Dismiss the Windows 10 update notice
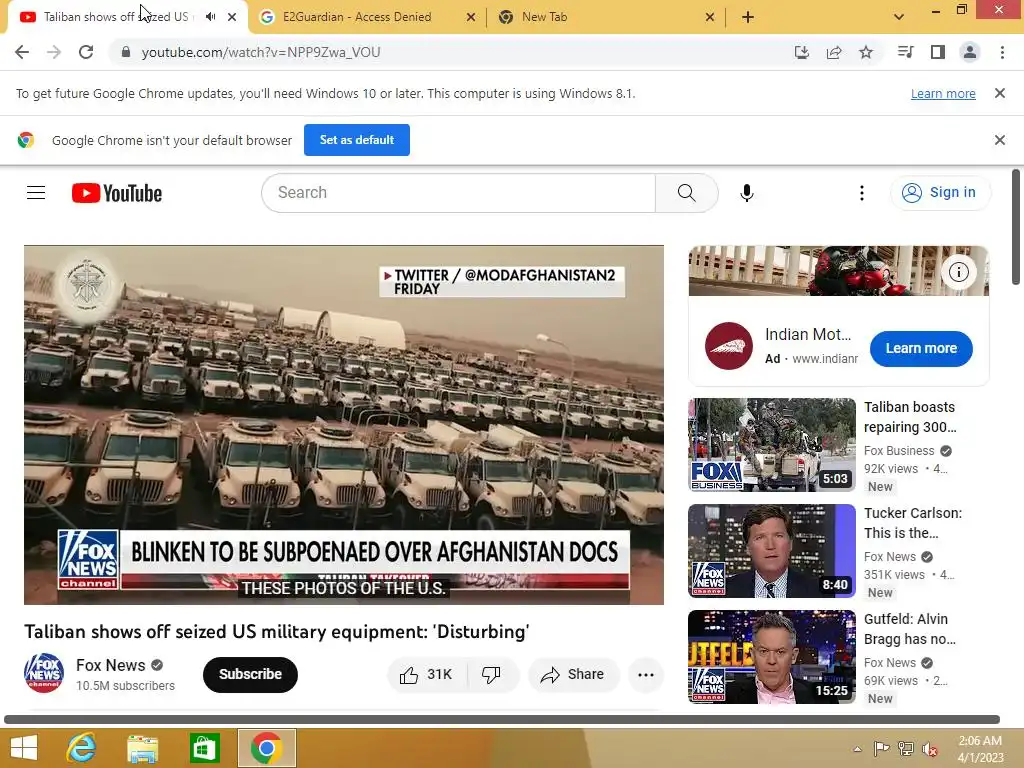The width and height of the screenshot is (1024, 768). (999, 93)
